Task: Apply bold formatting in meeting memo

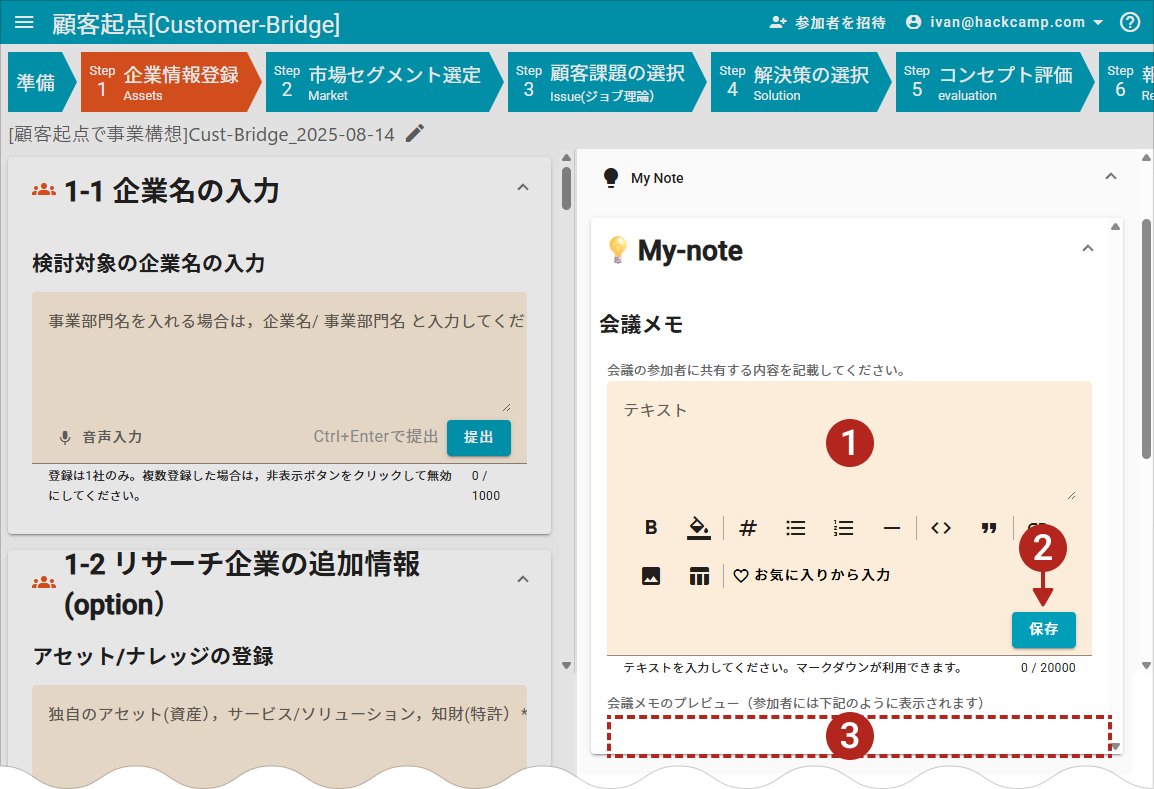Action: (651, 528)
